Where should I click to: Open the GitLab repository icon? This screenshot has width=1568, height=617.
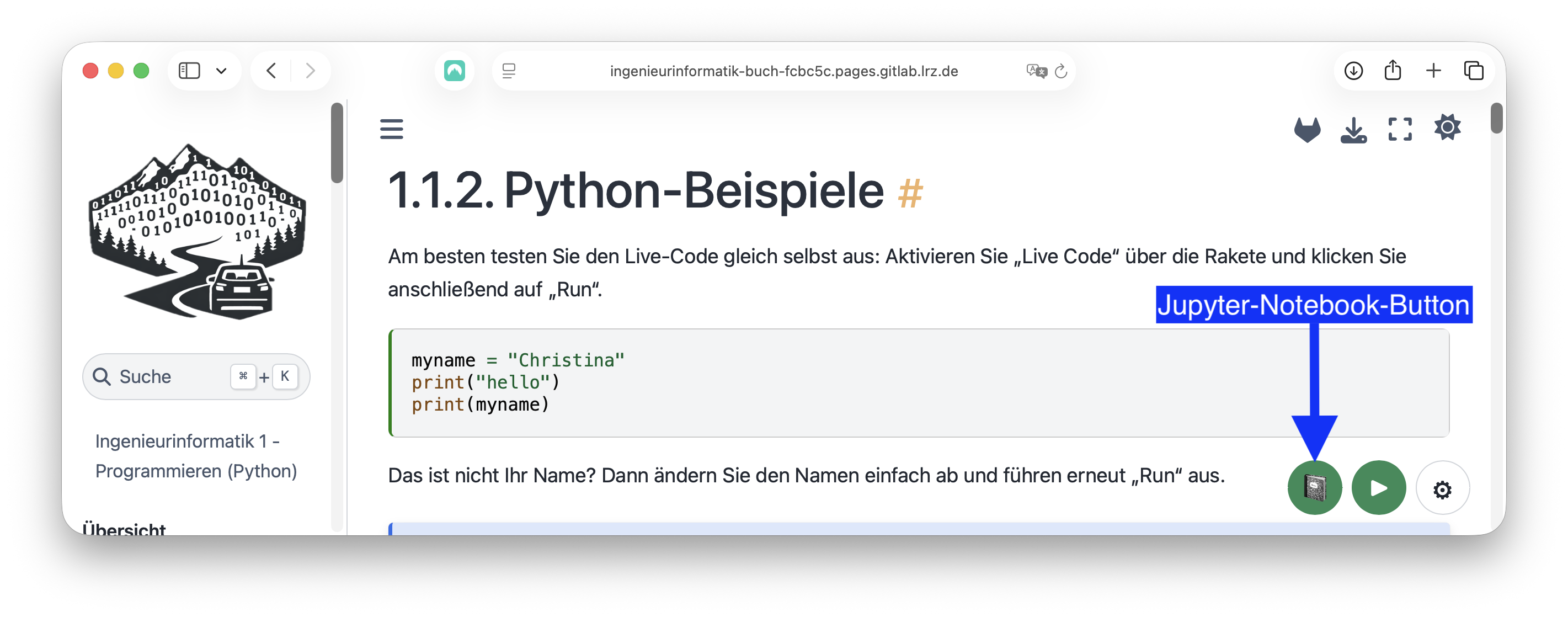point(1307,130)
